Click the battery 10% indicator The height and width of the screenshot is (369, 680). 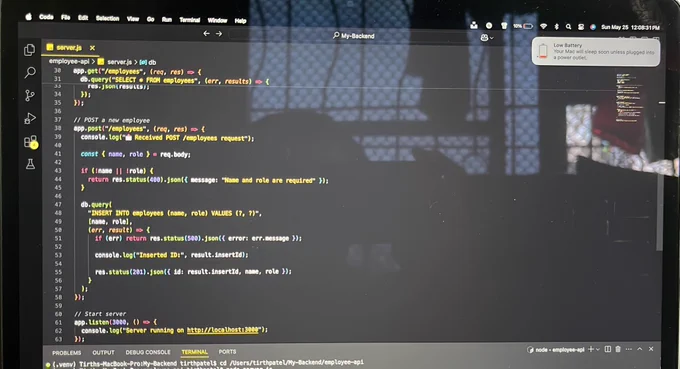pos(523,26)
